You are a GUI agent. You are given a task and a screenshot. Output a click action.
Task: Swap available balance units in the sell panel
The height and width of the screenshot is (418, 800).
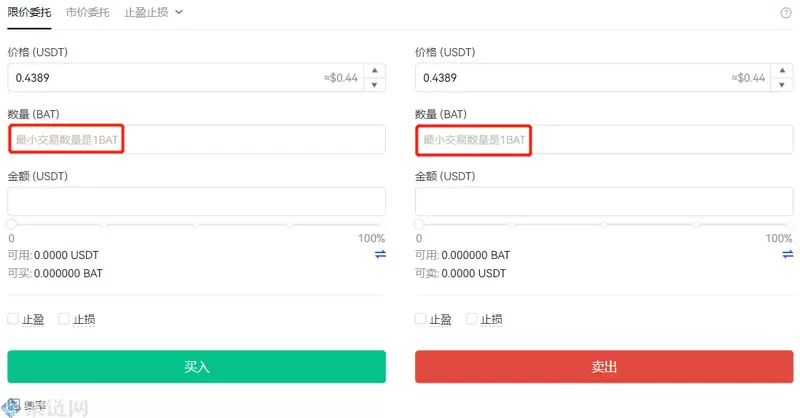[x=788, y=254]
